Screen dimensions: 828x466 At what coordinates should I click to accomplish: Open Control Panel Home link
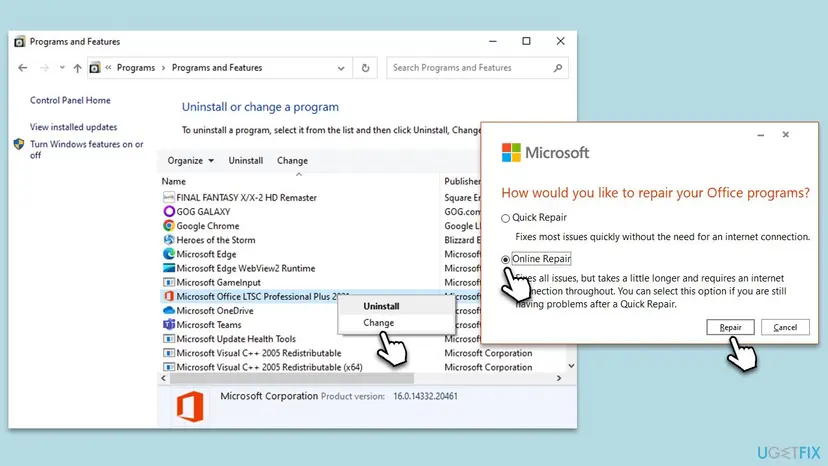(70, 100)
